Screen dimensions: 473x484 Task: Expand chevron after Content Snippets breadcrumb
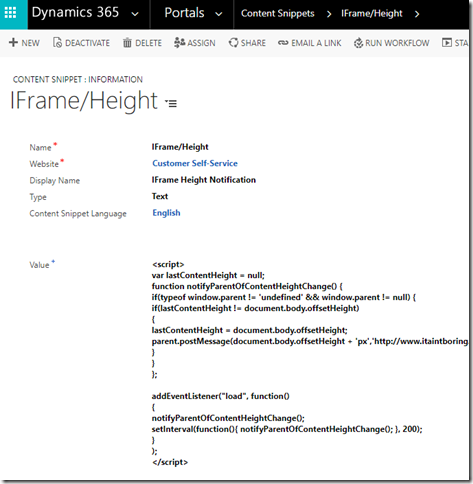click(329, 14)
